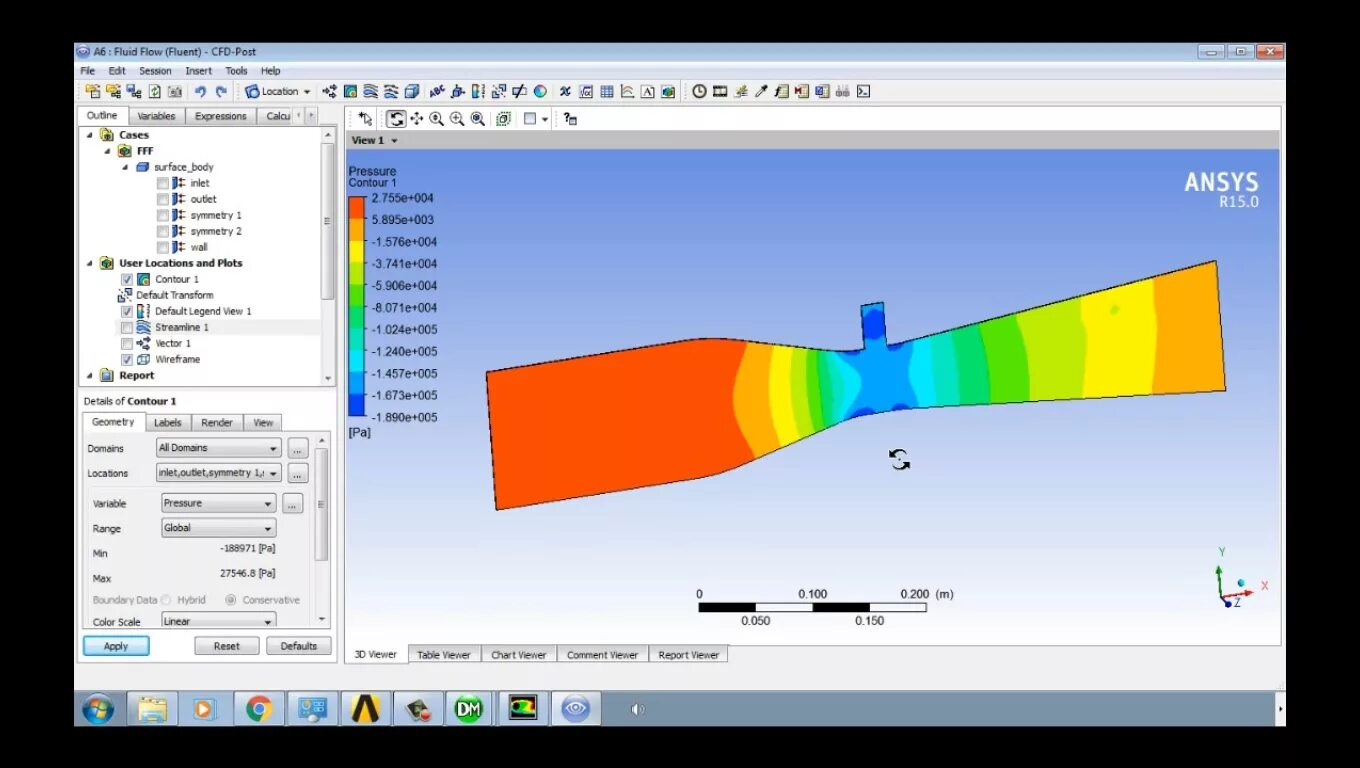Open the Tools menu
1360x768 pixels.
(236, 71)
